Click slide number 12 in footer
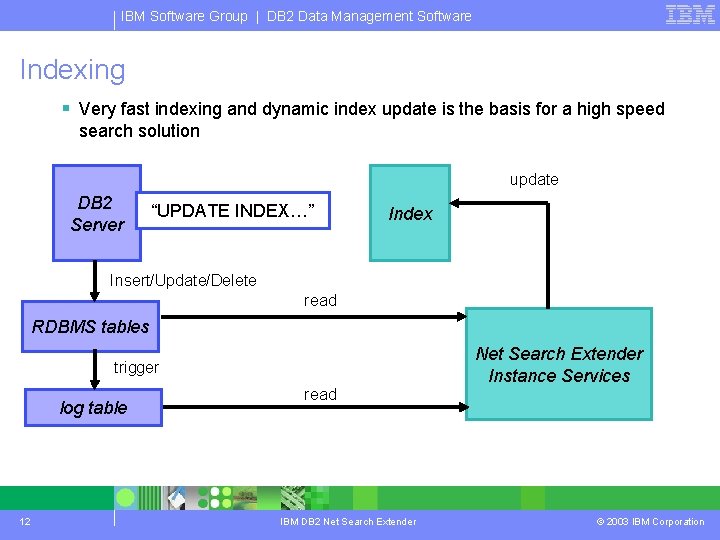 point(25,522)
